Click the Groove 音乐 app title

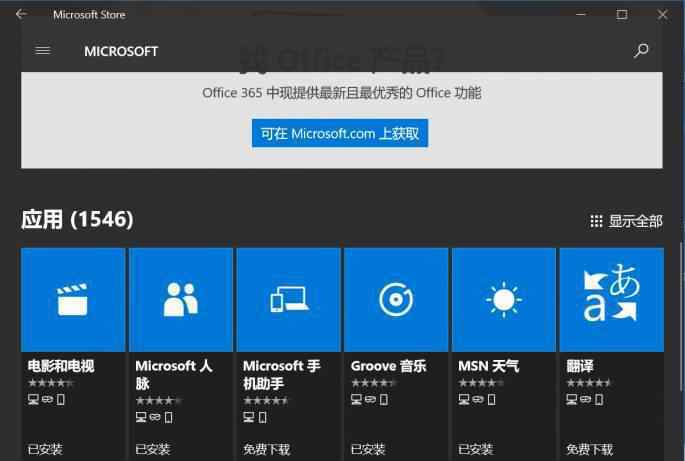tap(388, 366)
